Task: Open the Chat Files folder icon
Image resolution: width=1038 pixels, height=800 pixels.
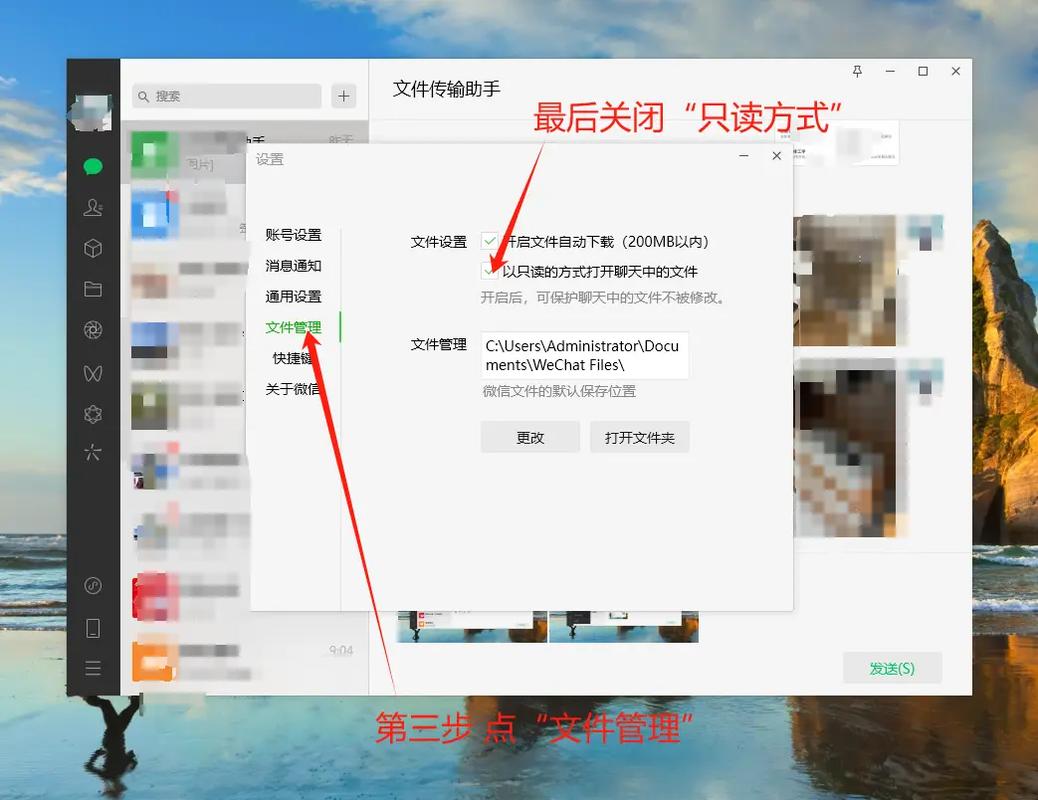Action: pos(92,288)
